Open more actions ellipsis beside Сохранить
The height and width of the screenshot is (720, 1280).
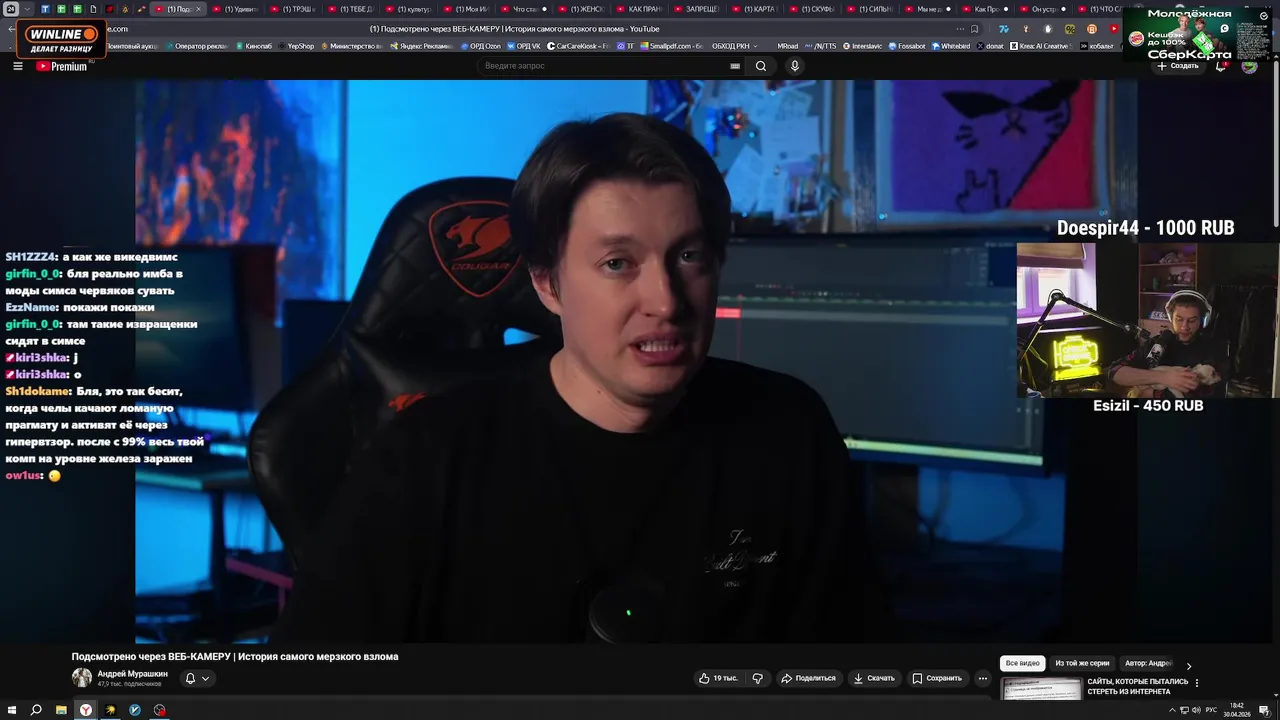click(x=982, y=678)
